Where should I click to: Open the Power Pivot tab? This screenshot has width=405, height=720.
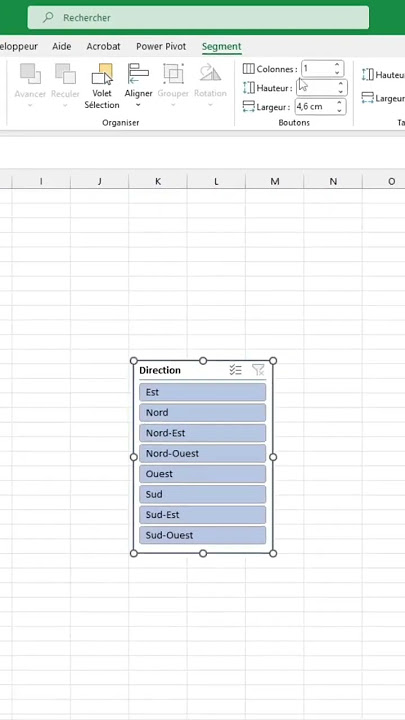pos(161,46)
